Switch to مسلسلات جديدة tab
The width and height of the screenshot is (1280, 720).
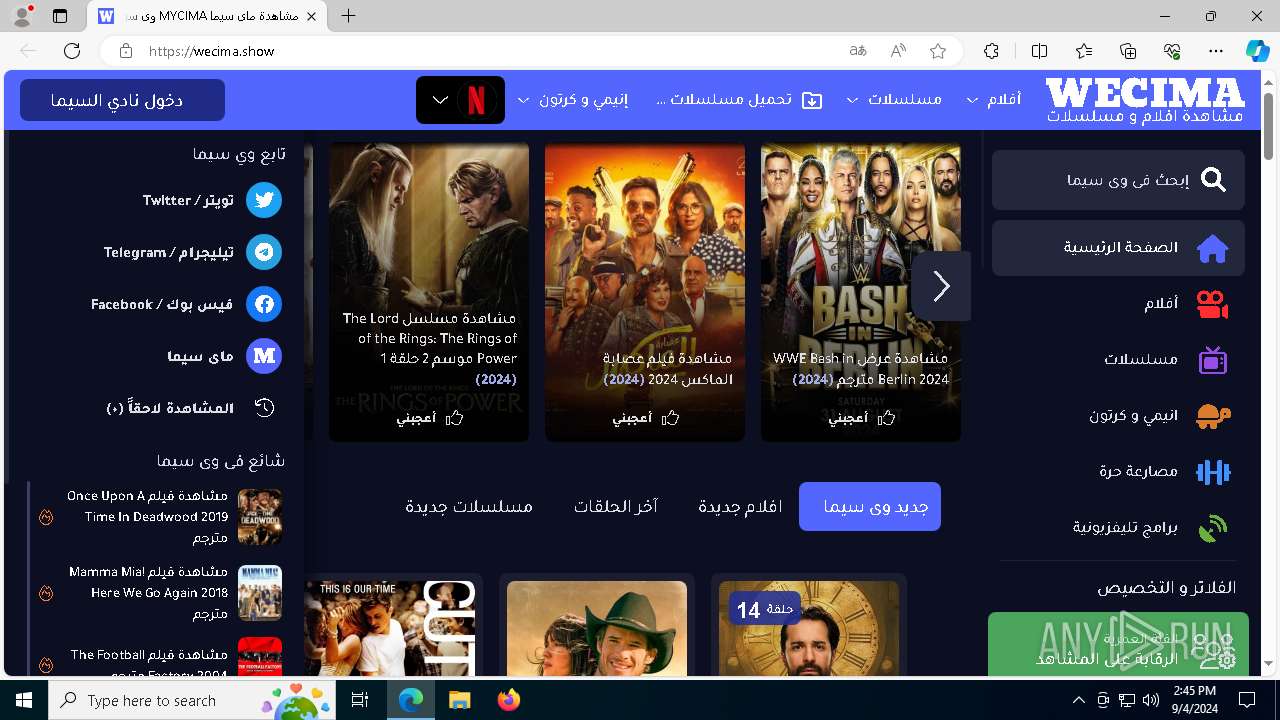click(469, 507)
